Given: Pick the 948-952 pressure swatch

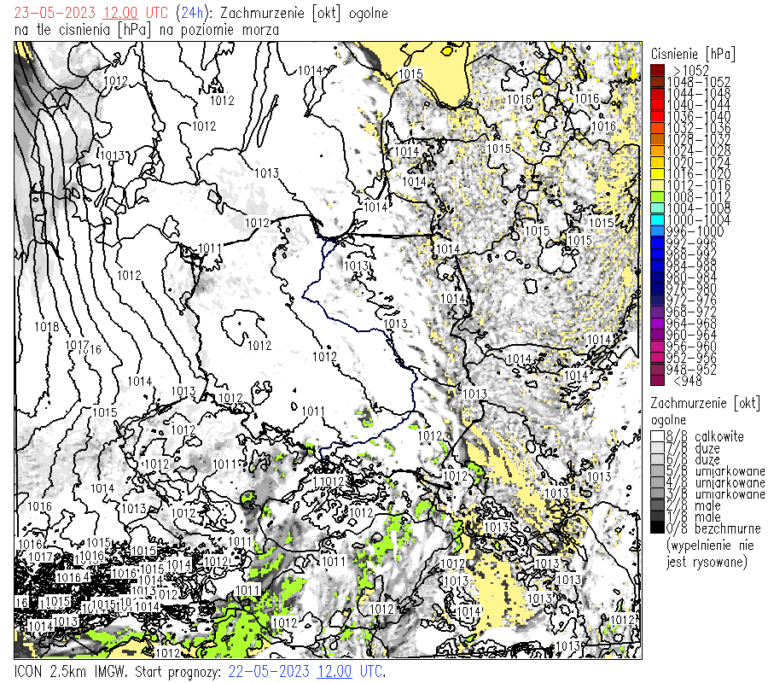Looking at the screenshot, I should [657, 369].
